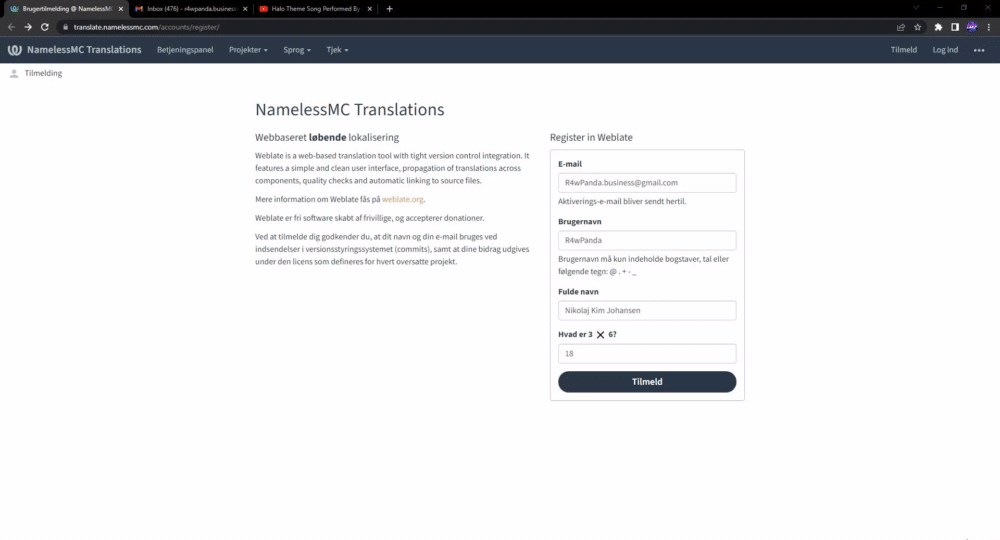Switch to the Halo Theme Song YouTube tab
Screen dimensions: 1000x540
point(315,9)
